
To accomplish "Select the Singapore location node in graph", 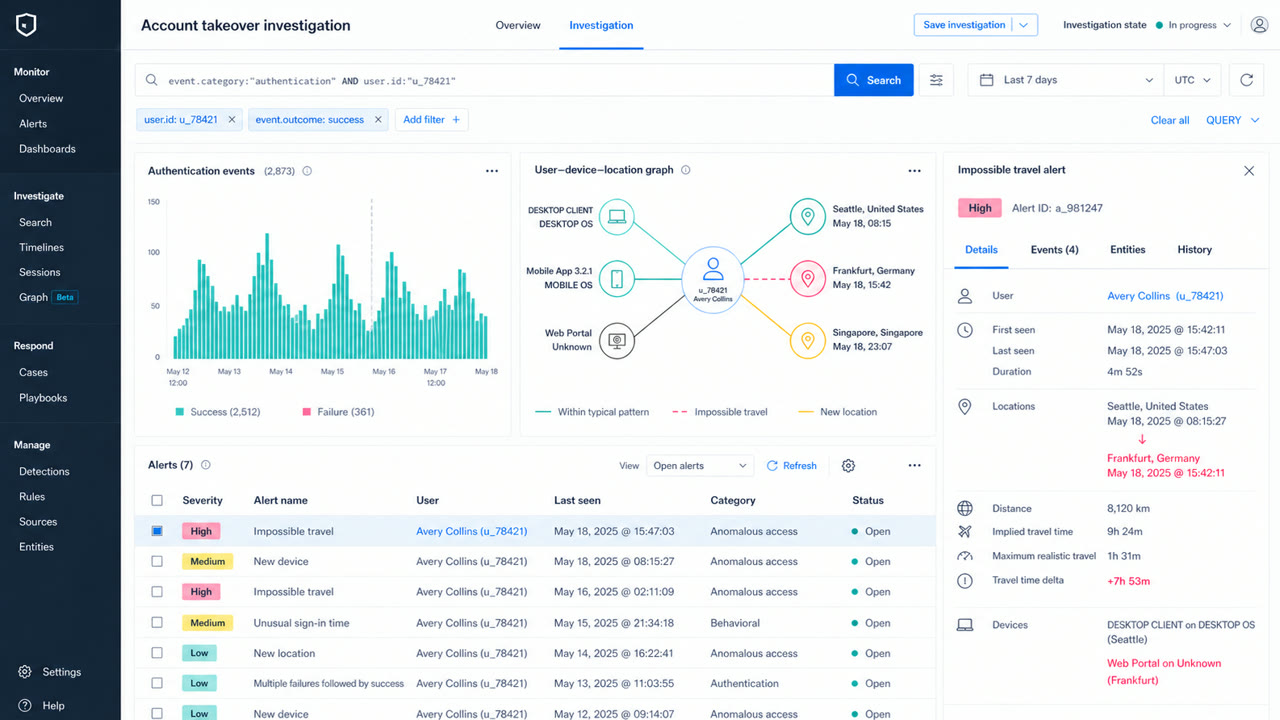I will (x=807, y=340).
